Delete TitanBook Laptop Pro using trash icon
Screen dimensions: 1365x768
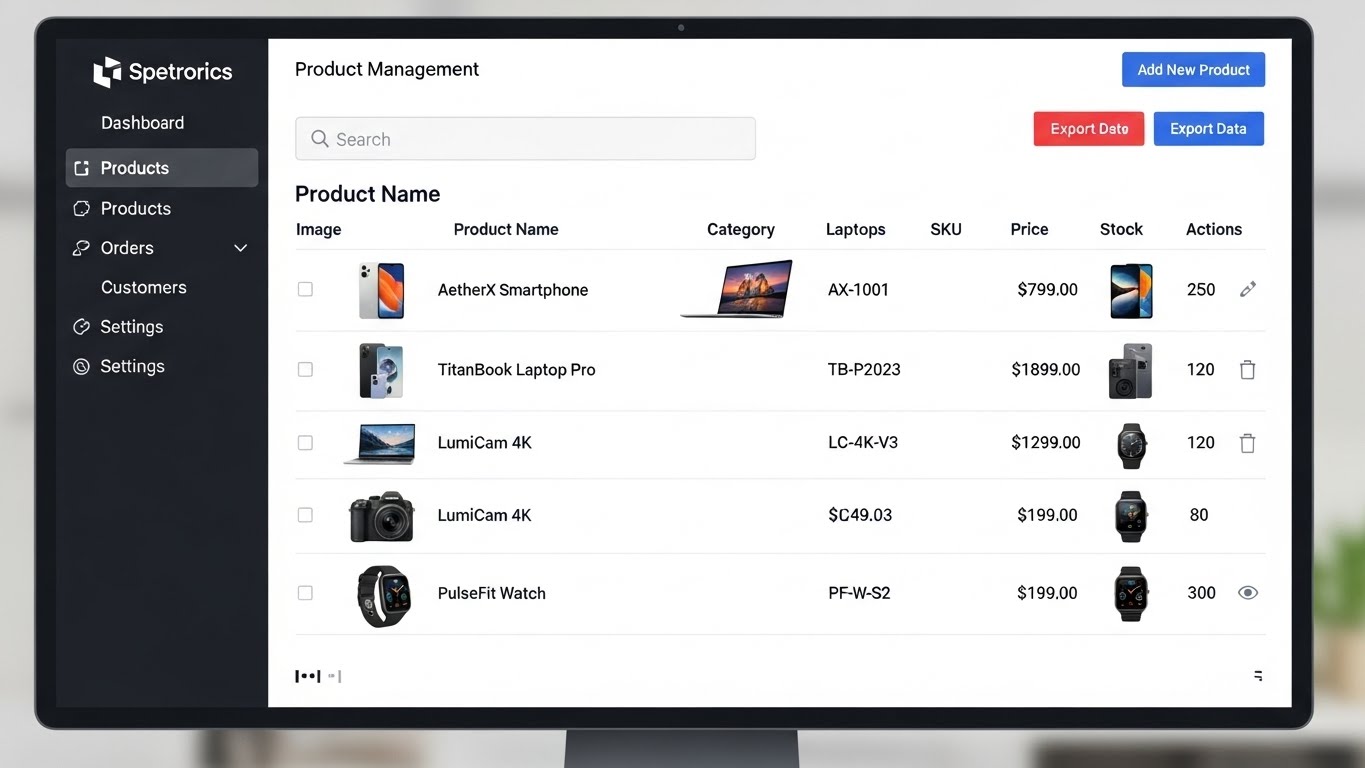tap(1247, 370)
